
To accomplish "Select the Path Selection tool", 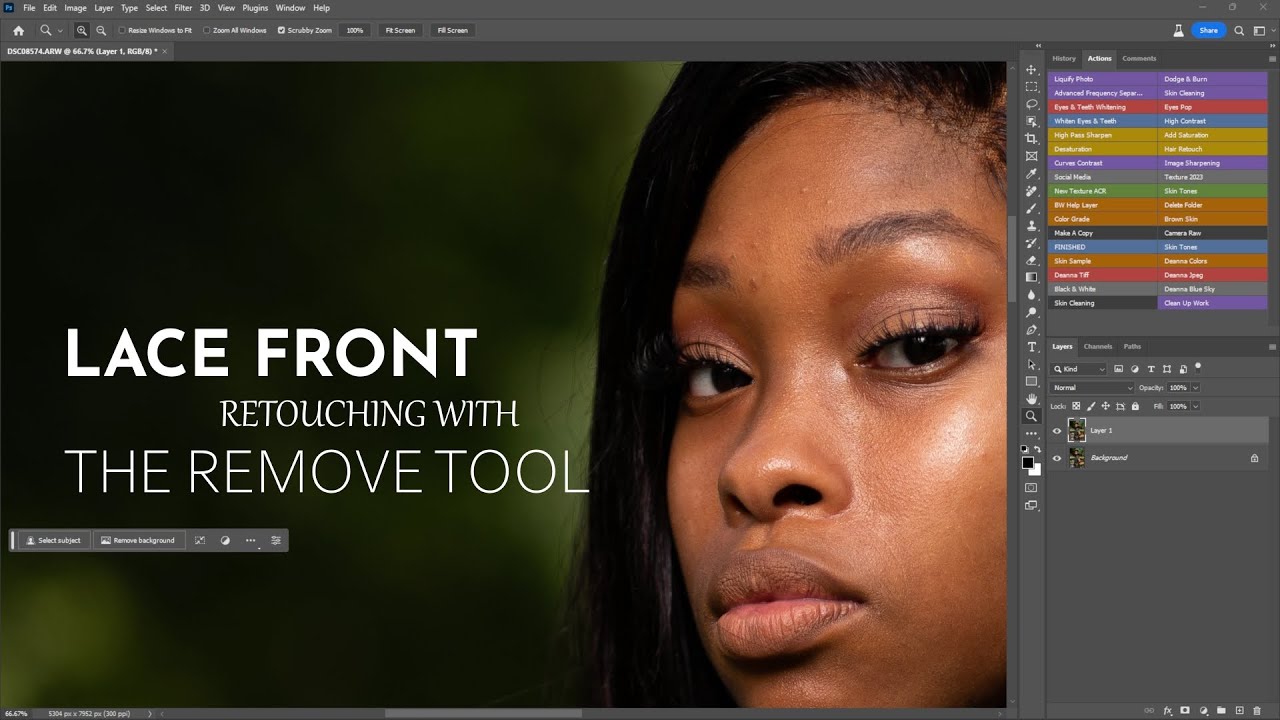I will tap(1031, 364).
